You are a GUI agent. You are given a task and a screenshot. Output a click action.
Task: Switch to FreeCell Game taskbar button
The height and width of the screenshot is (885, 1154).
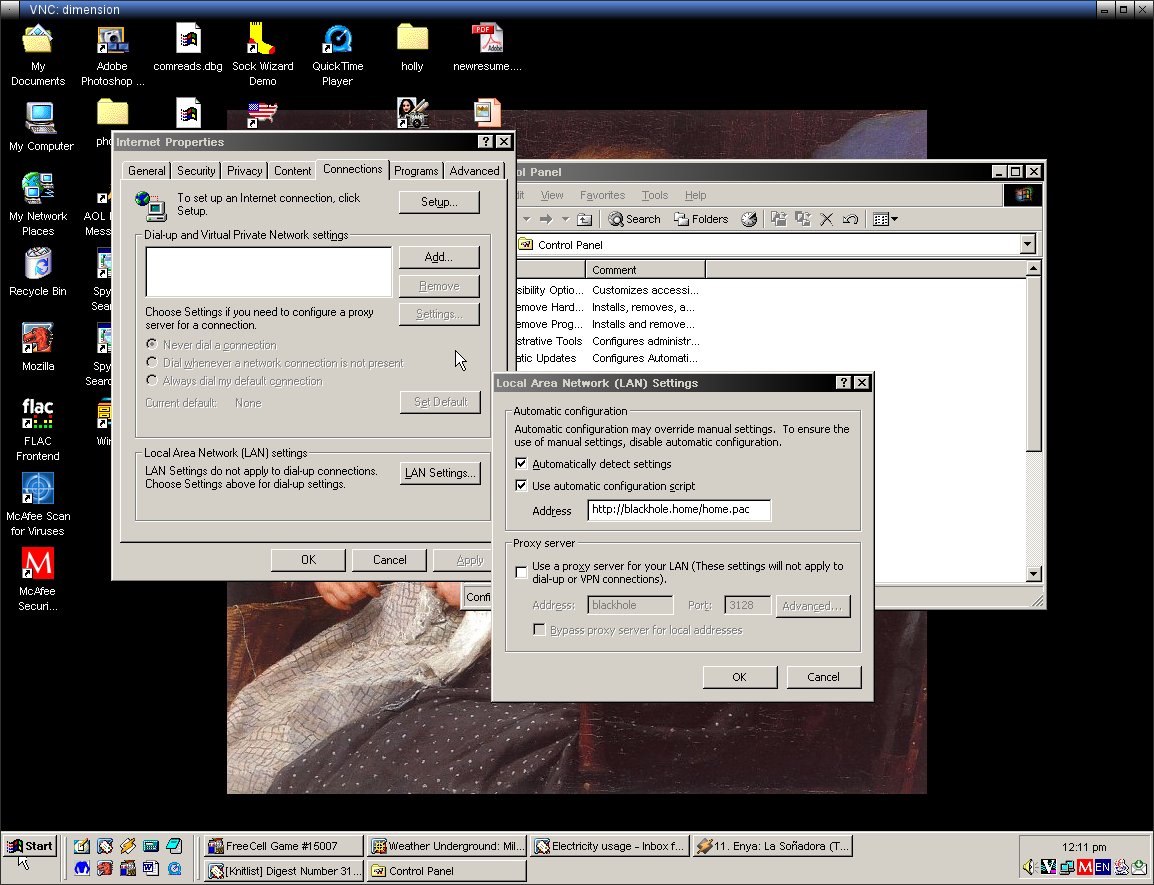(x=284, y=846)
